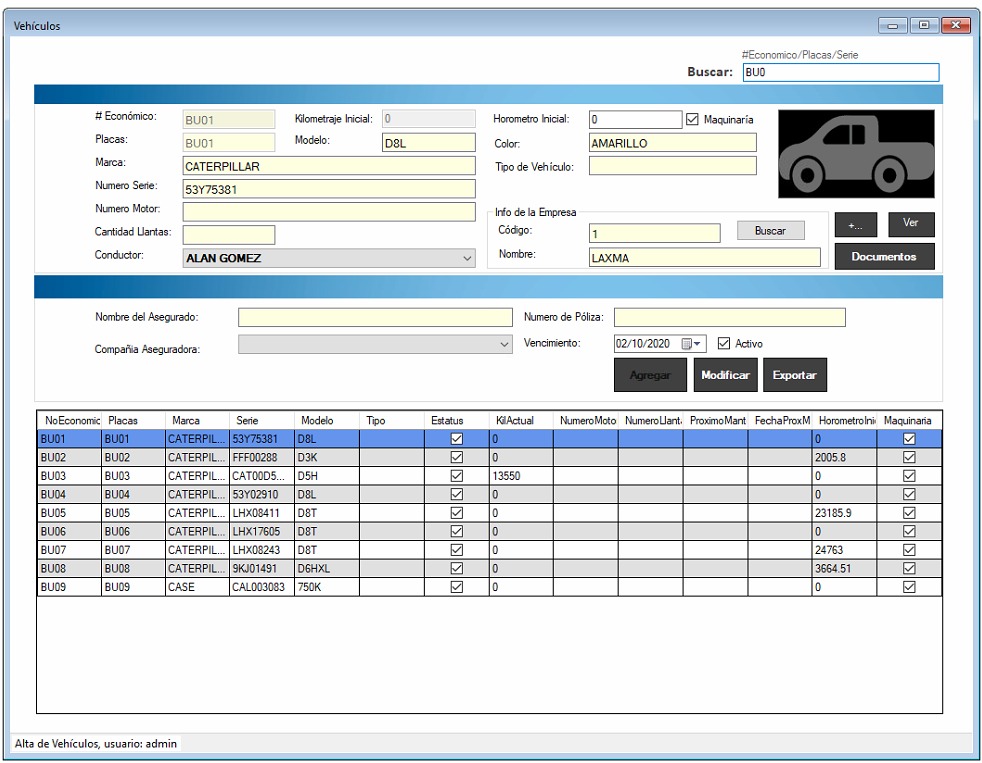Click the Ver button

tap(911, 224)
